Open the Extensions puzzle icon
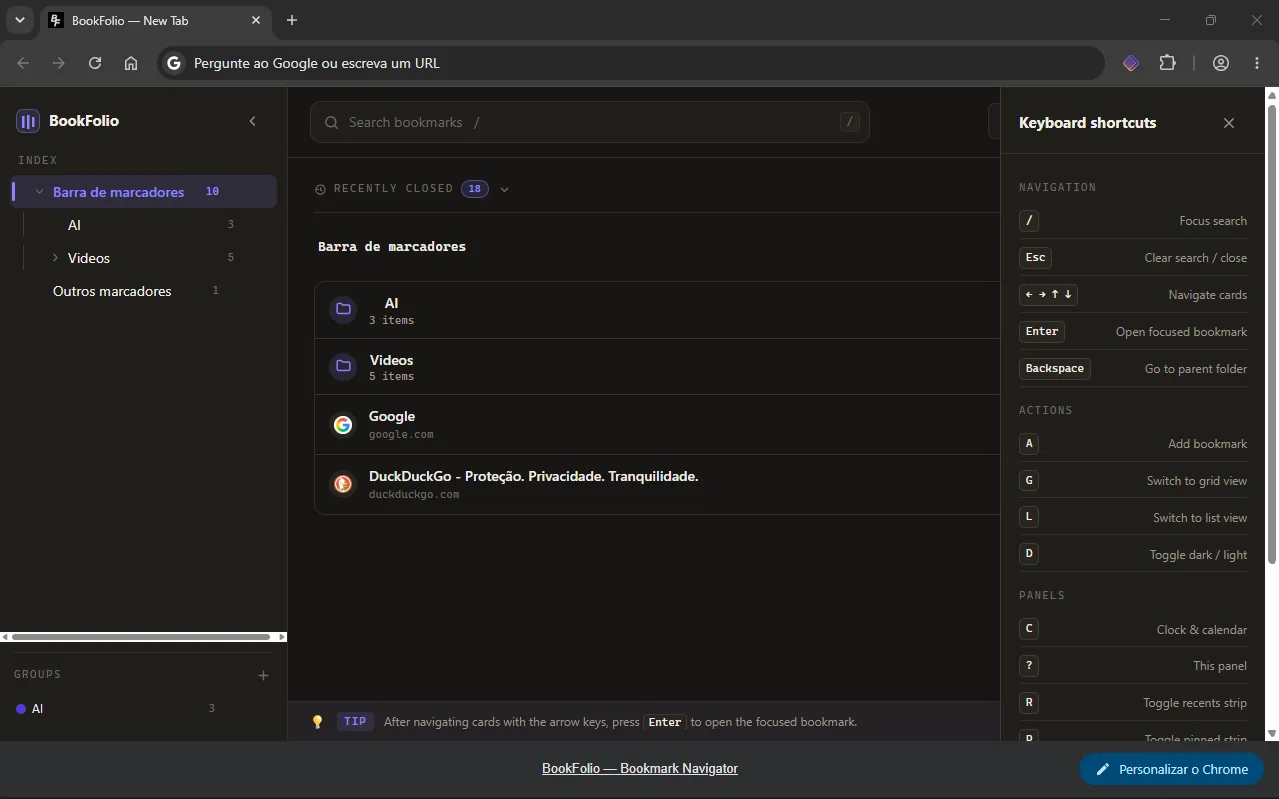The width and height of the screenshot is (1279, 799). (1167, 63)
